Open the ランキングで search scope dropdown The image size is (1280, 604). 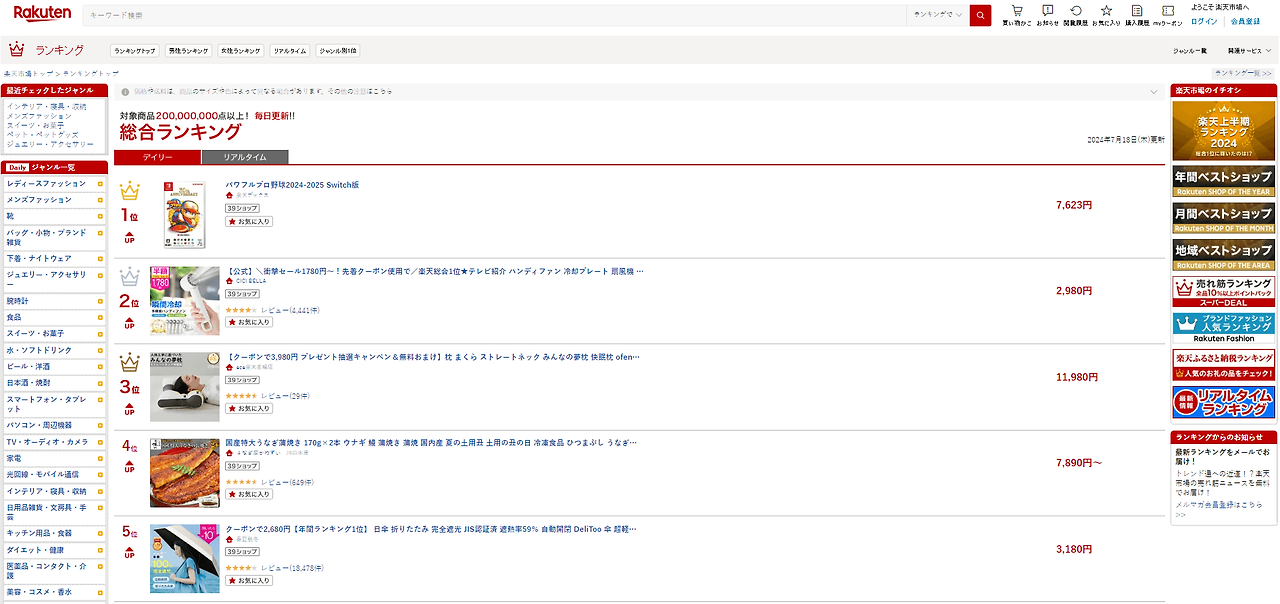[x=938, y=15]
